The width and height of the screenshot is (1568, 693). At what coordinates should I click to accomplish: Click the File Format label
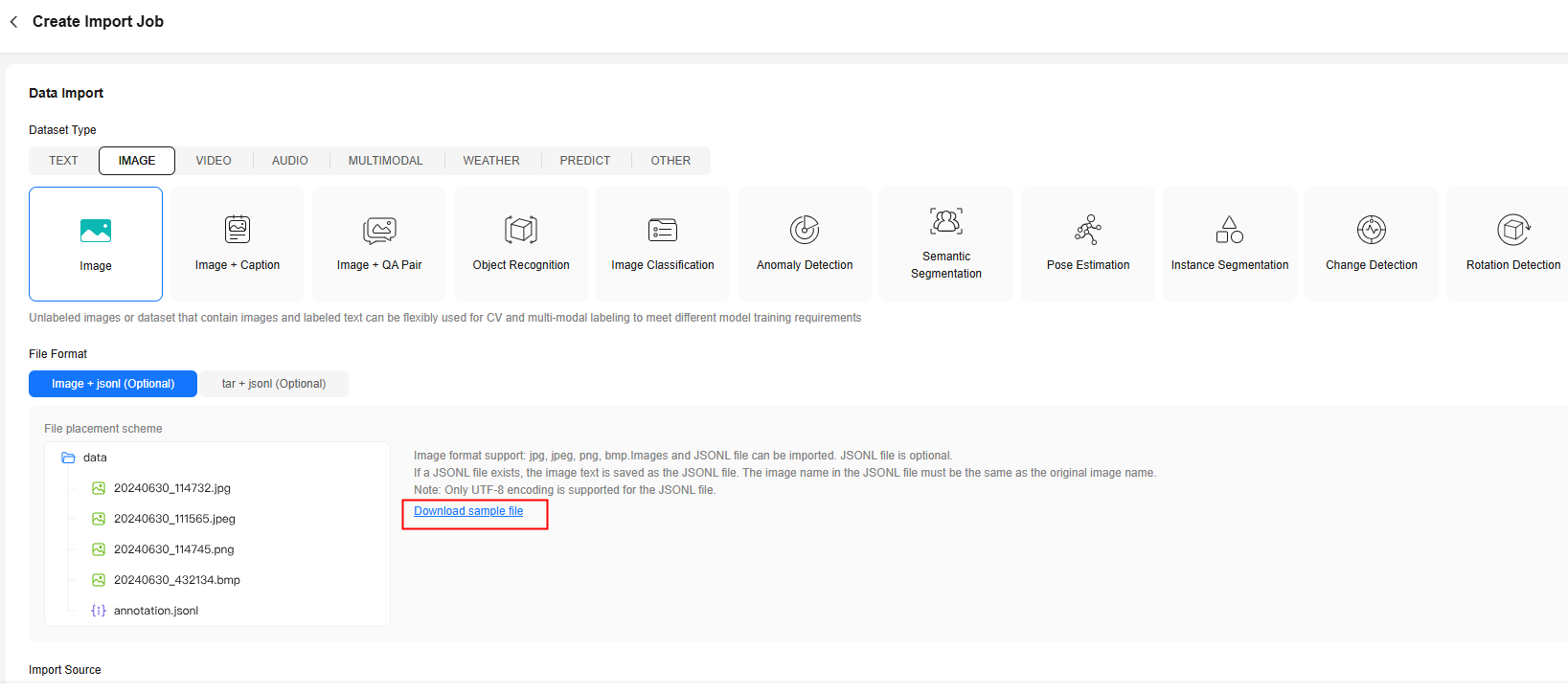pyautogui.click(x=57, y=354)
